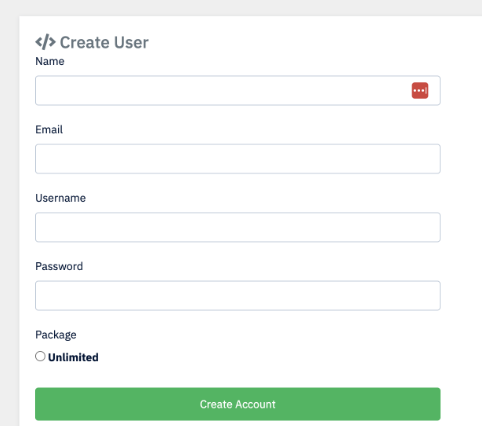
Task: Click the Username field label
Action: (x=60, y=198)
